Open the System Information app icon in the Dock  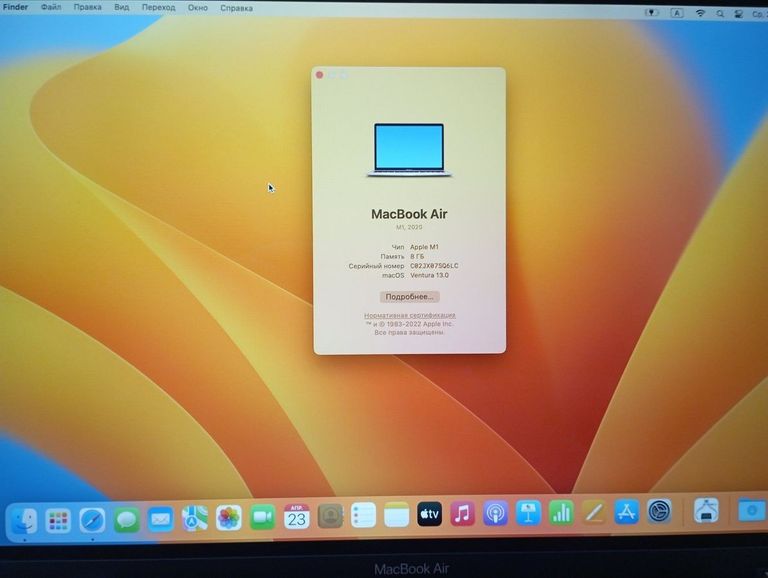coord(706,511)
